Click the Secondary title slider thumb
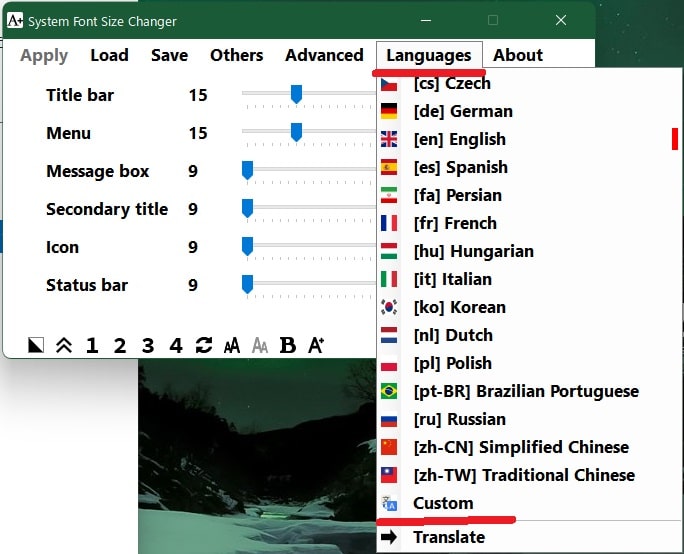684x554 pixels. tap(247, 208)
